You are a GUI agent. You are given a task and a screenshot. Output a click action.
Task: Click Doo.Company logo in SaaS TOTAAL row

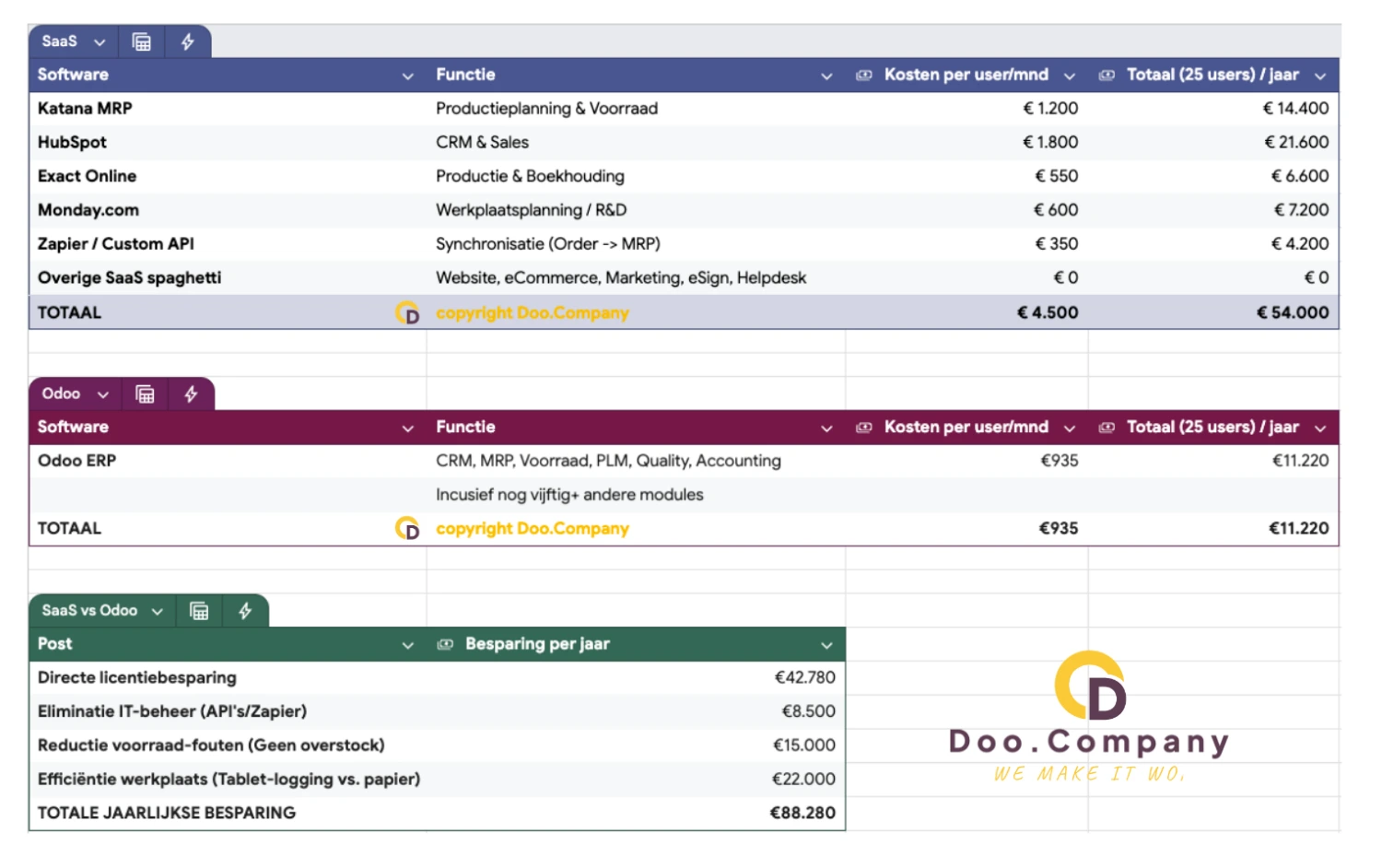(407, 313)
